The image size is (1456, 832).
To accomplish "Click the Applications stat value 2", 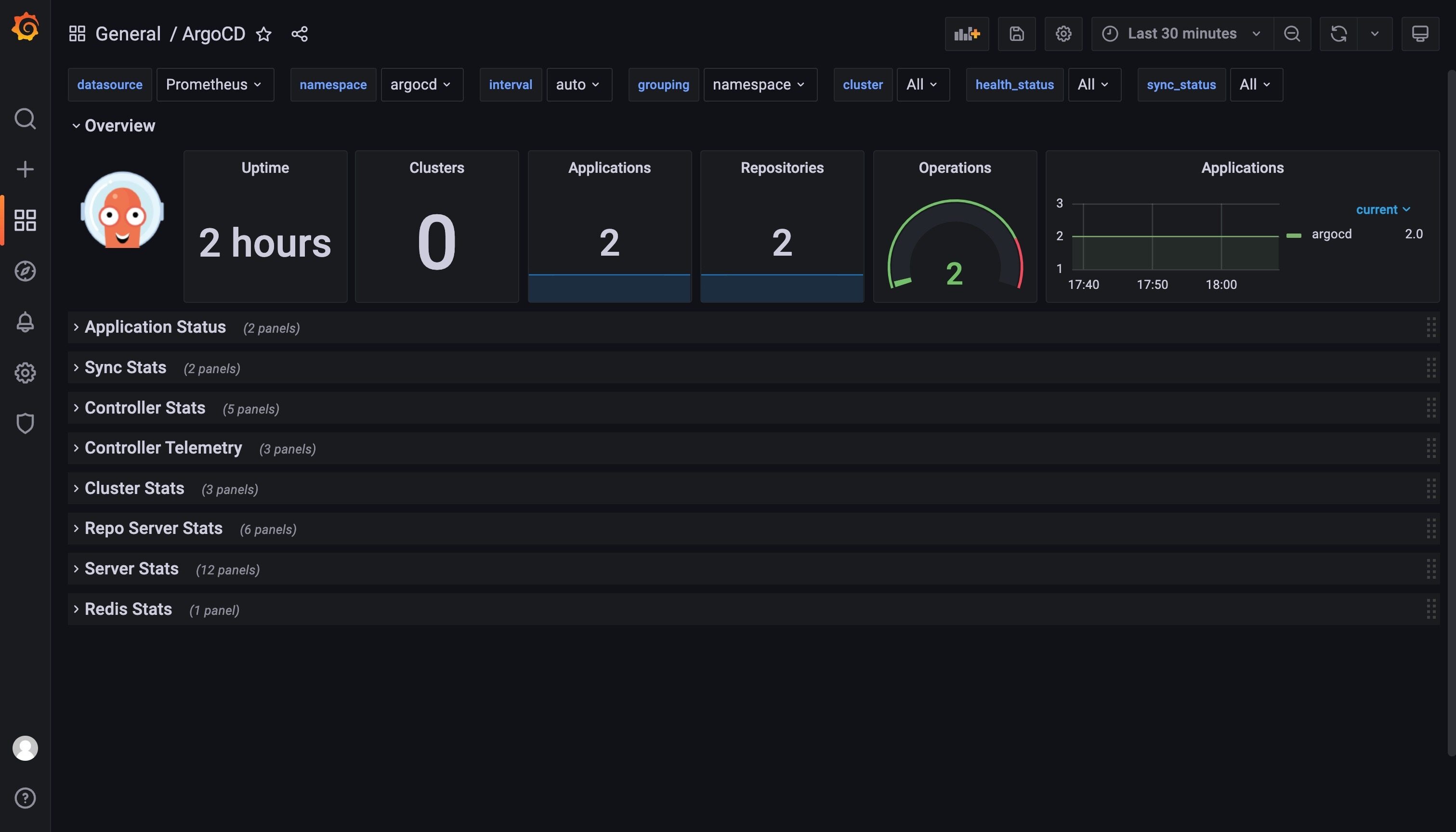I will tap(609, 243).
